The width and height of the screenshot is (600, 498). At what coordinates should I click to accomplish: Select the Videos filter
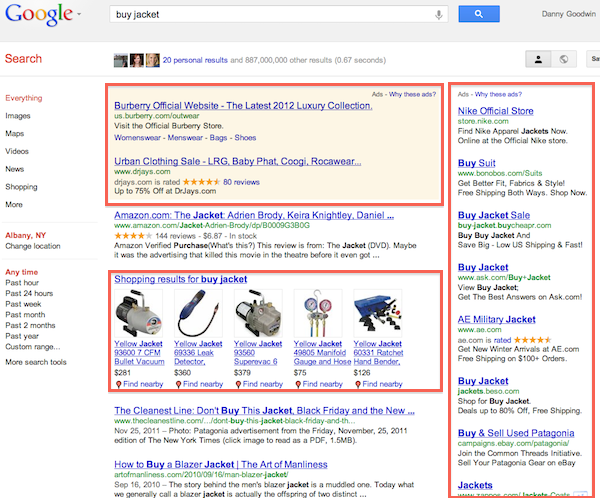(x=17, y=151)
